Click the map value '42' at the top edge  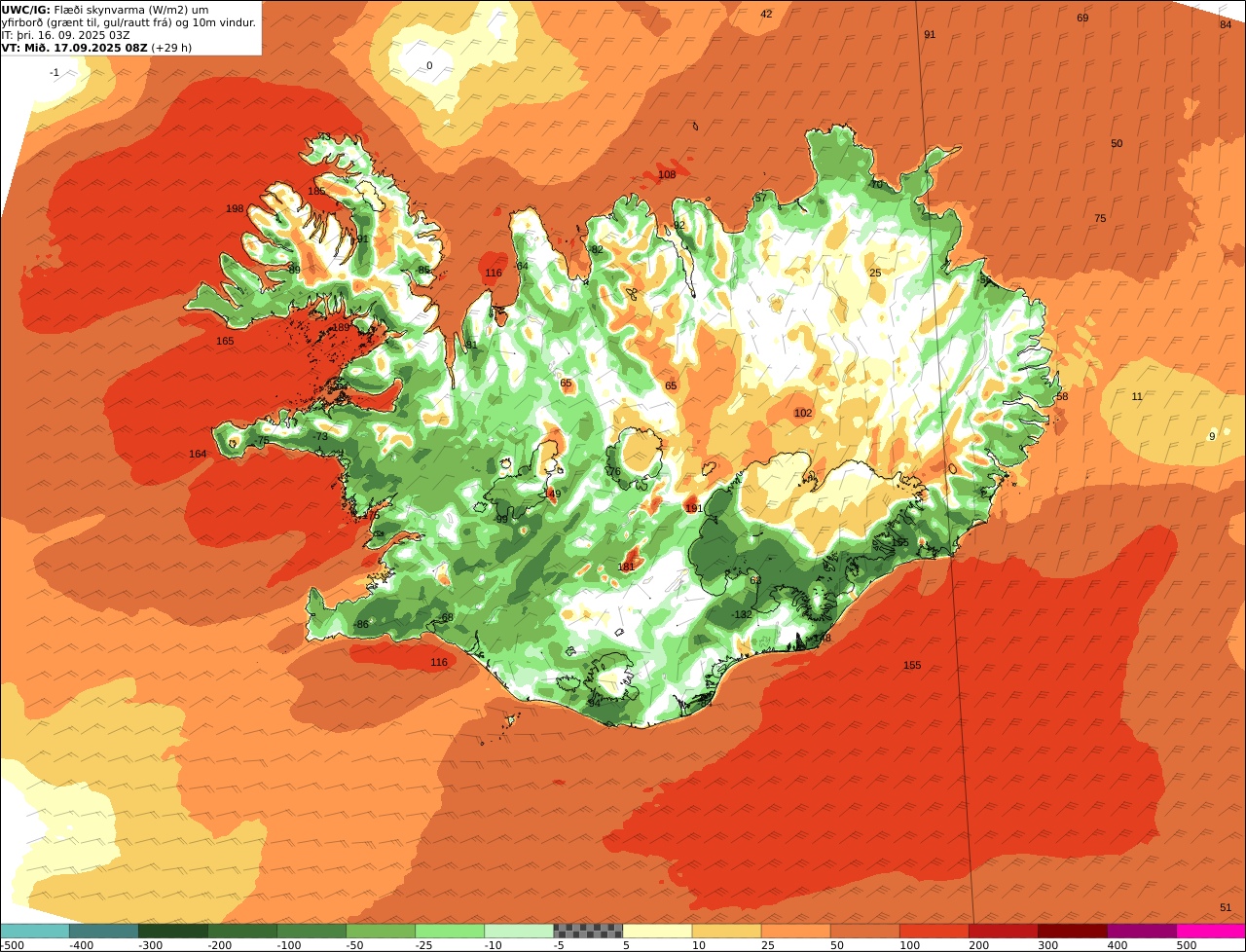(766, 15)
